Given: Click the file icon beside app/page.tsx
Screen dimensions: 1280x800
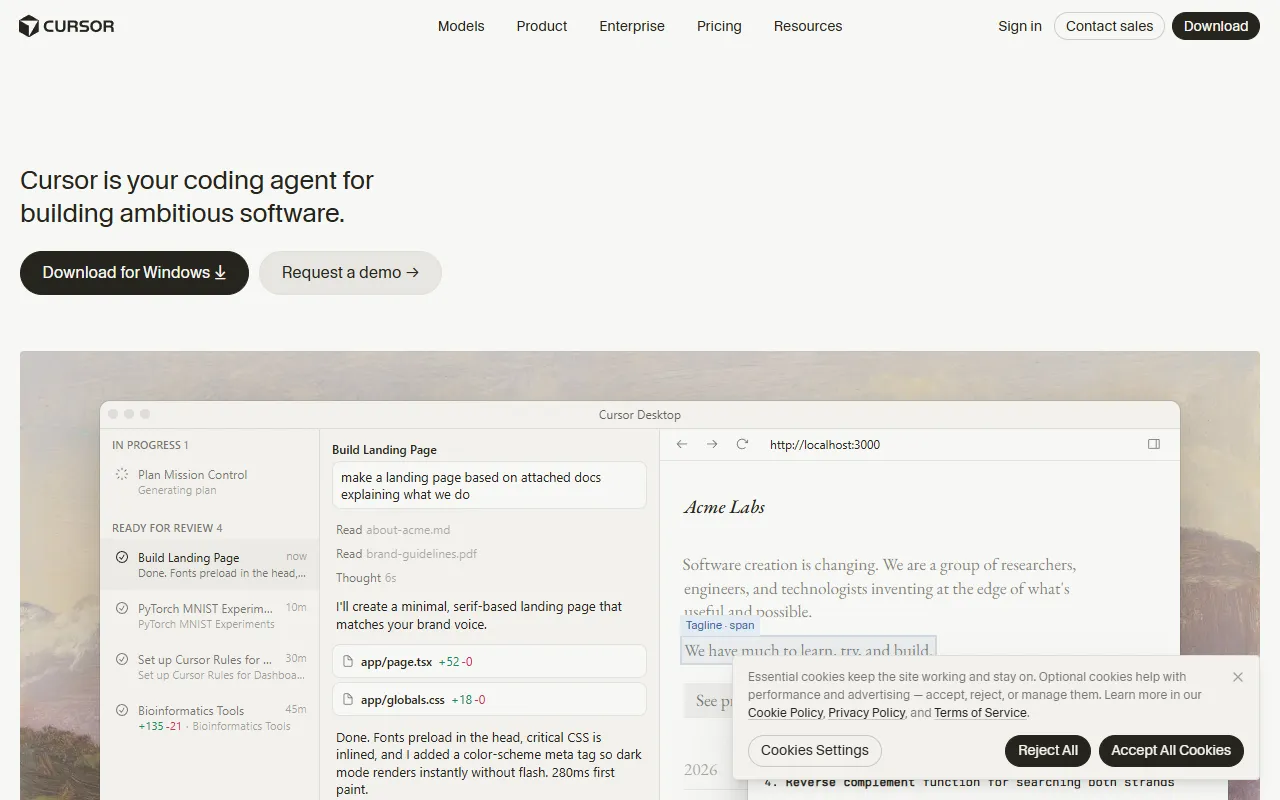Looking at the screenshot, I should click(x=349, y=662).
